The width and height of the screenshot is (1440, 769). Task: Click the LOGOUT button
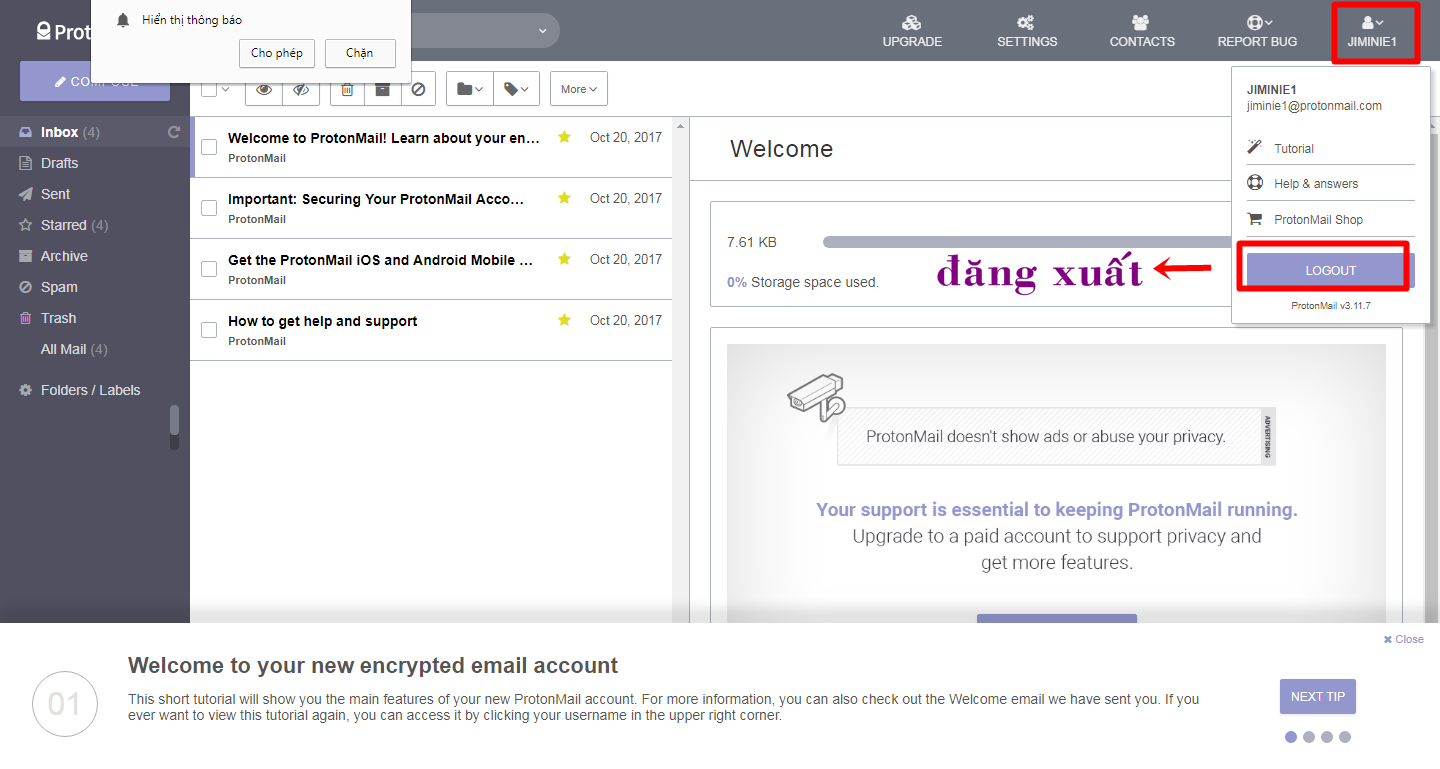pyautogui.click(x=1330, y=270)
